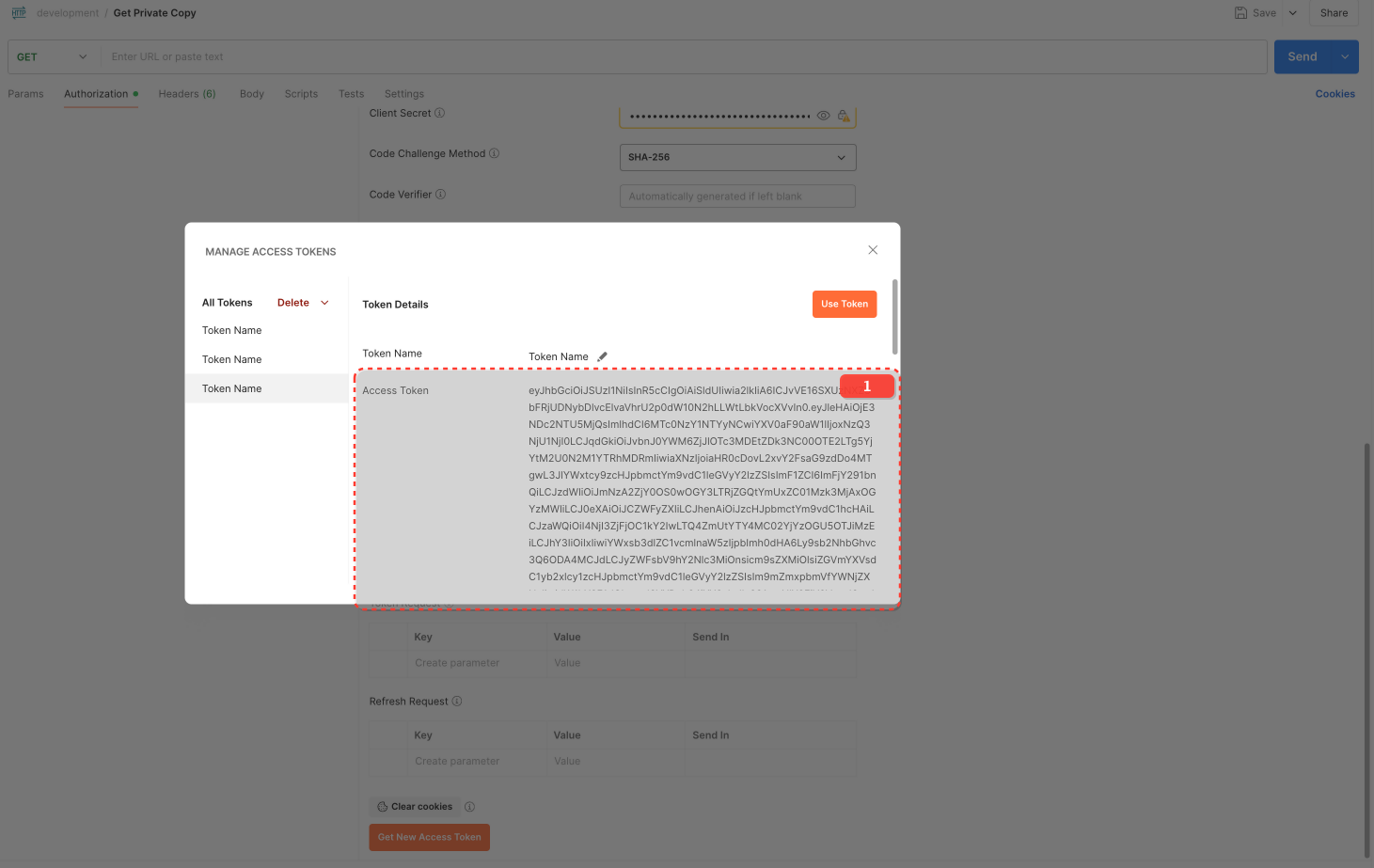
Task: Select the highlighted Token Name in the list
Action: point(231,387)
